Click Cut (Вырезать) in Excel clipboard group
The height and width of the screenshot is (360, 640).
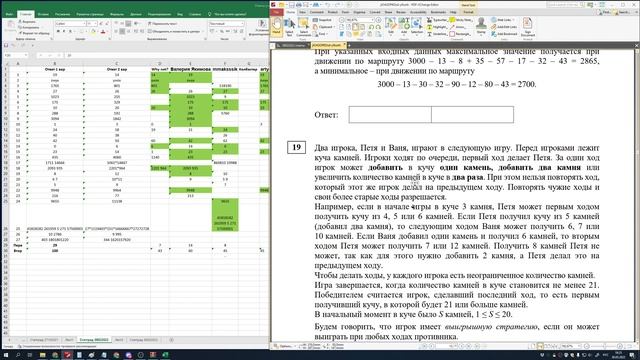click(27, 22)
